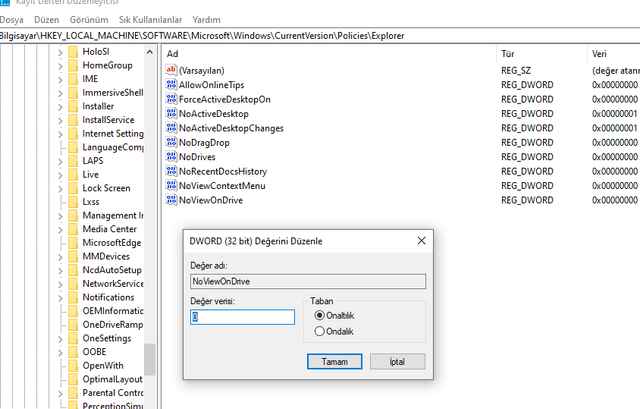Click the InstallService folder icon
Screen dimensions: 640x409
[x=73, y=120]
